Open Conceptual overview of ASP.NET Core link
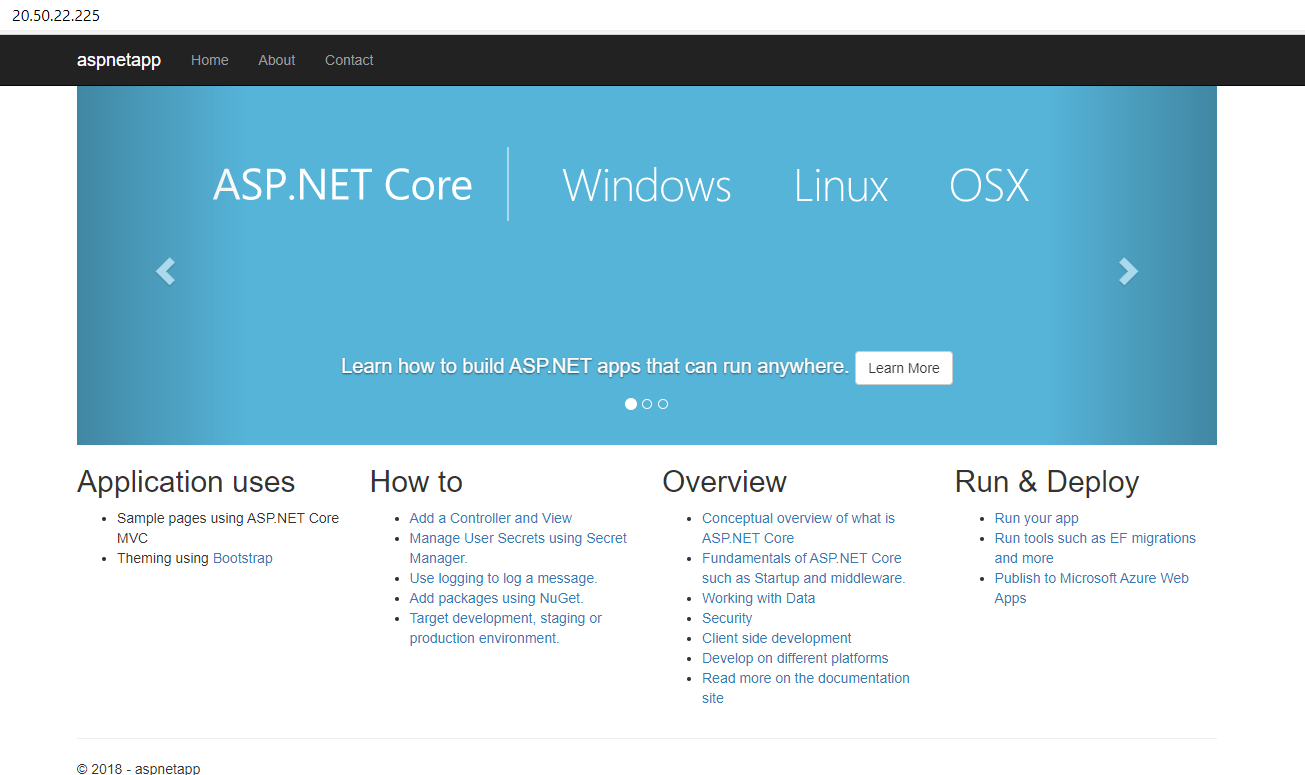This screenshot has width=1305, height=775. pyautogui.click(x=798, y=528)
